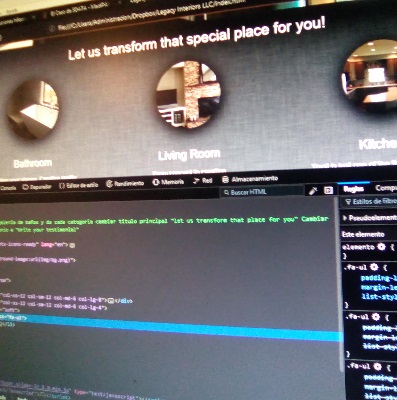The image size is (397, 400).
Task: Open the Almacenamiento storage panel
Action: 250,179
